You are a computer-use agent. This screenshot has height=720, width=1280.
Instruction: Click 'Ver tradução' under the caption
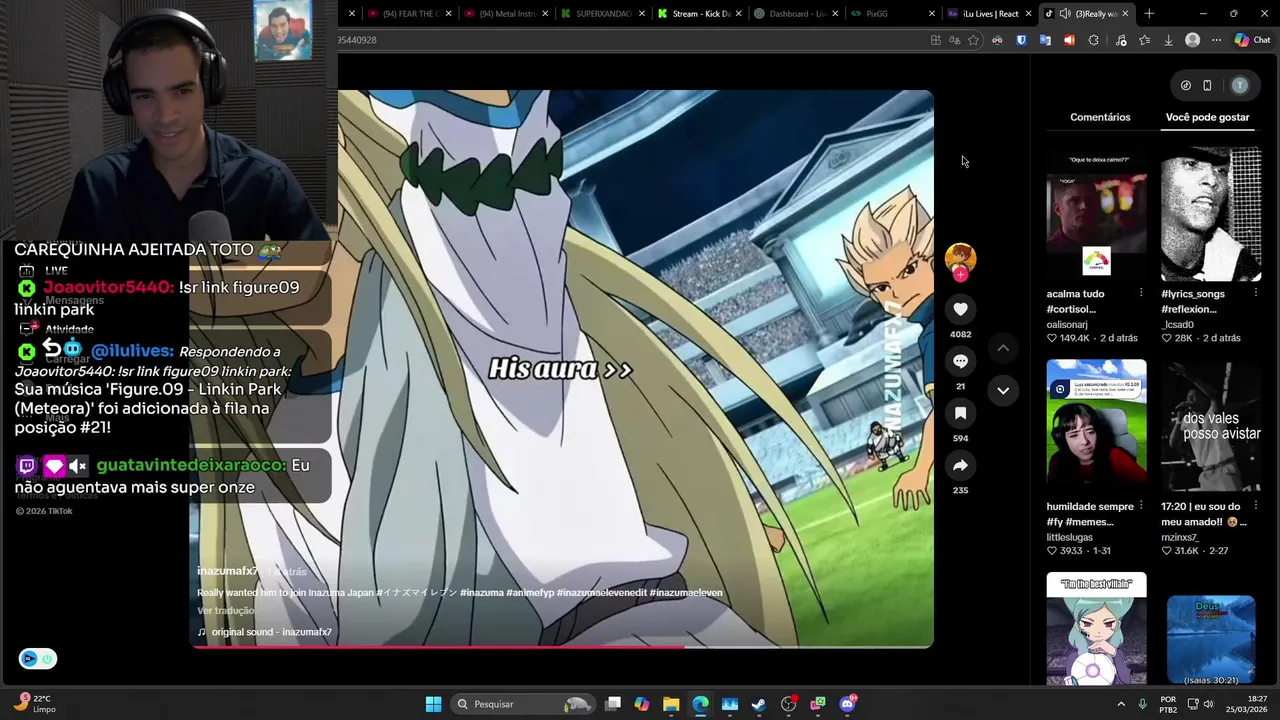coord(225,611)
